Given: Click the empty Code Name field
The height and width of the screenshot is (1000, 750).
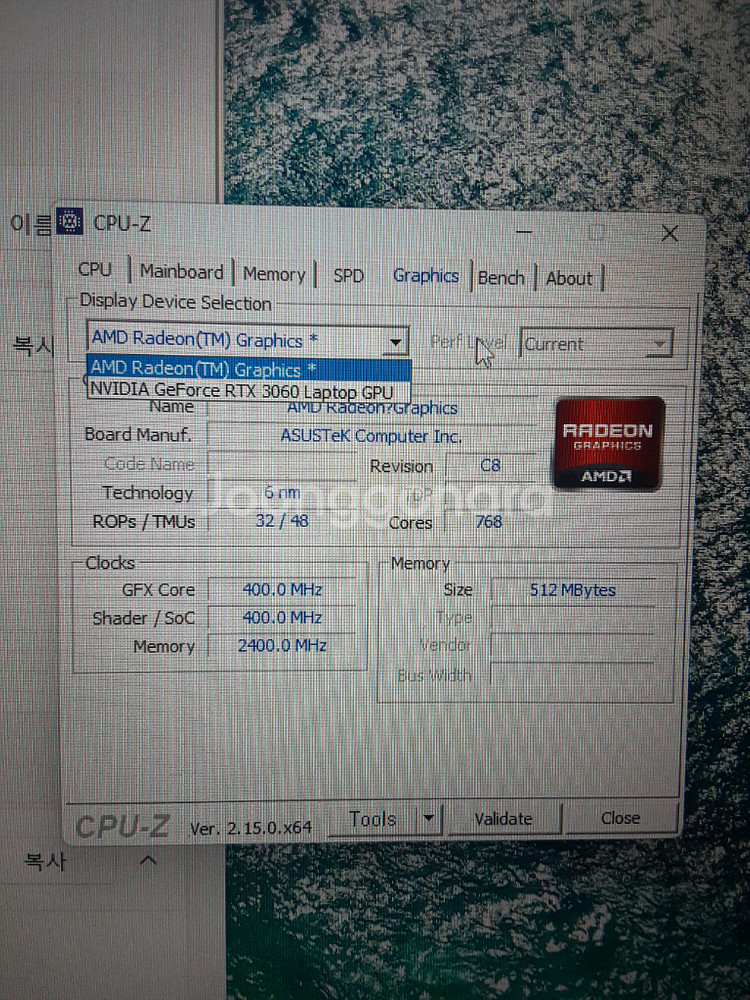Looking at the screenshot, I should tap(282, 466).
